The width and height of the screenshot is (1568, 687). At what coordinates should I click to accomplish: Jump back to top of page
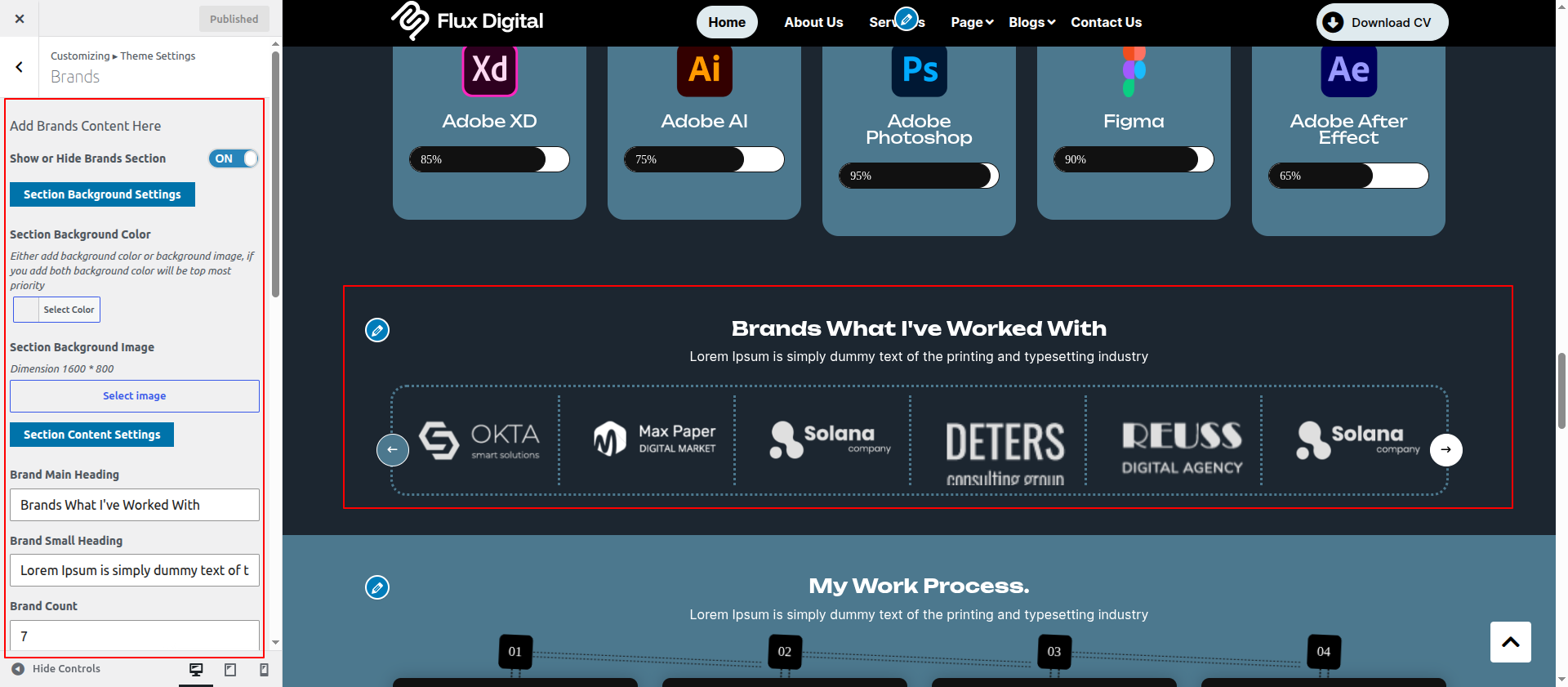coord(1511,642)
